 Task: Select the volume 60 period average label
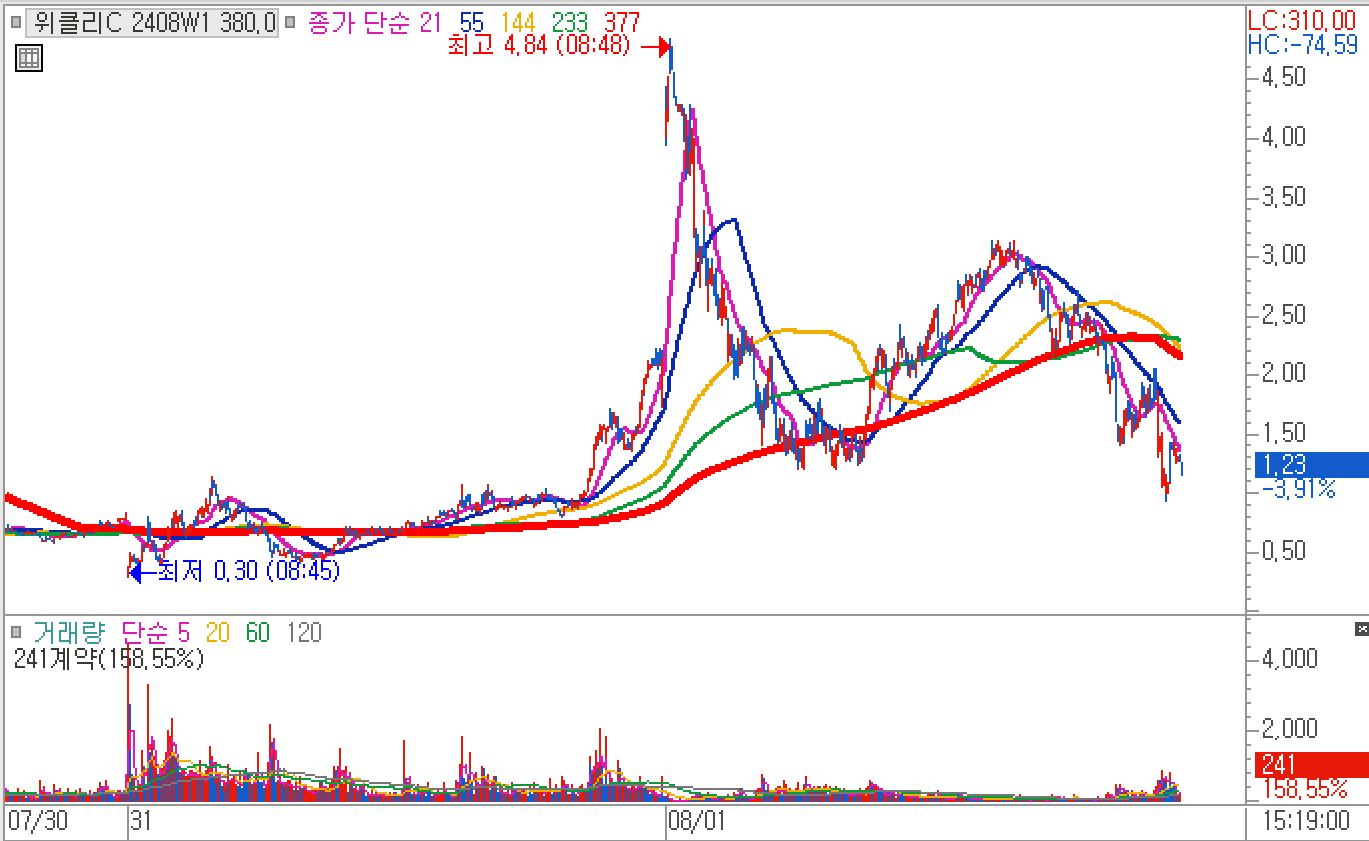click(258, 632)
